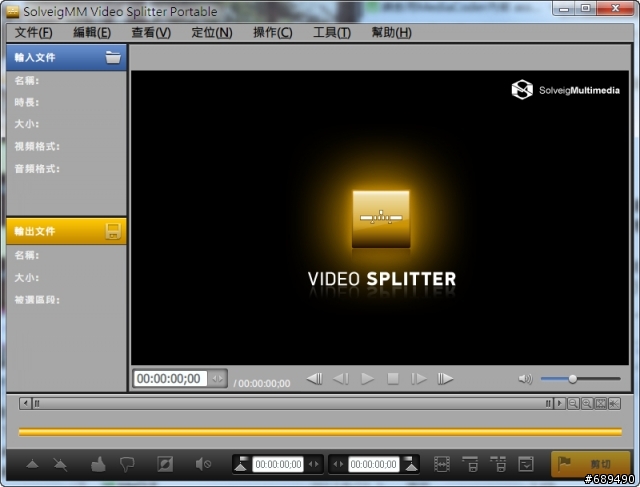This screenshot has height=487, width=640.
Task: Click the batch task window icon
Action: click(526, 464)
